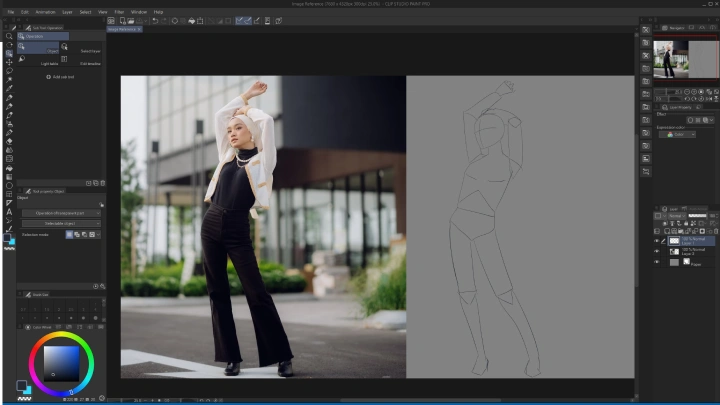Choose the Edit timeline sub tool
This screenshot has width=720, height=405.
(82, 60)
